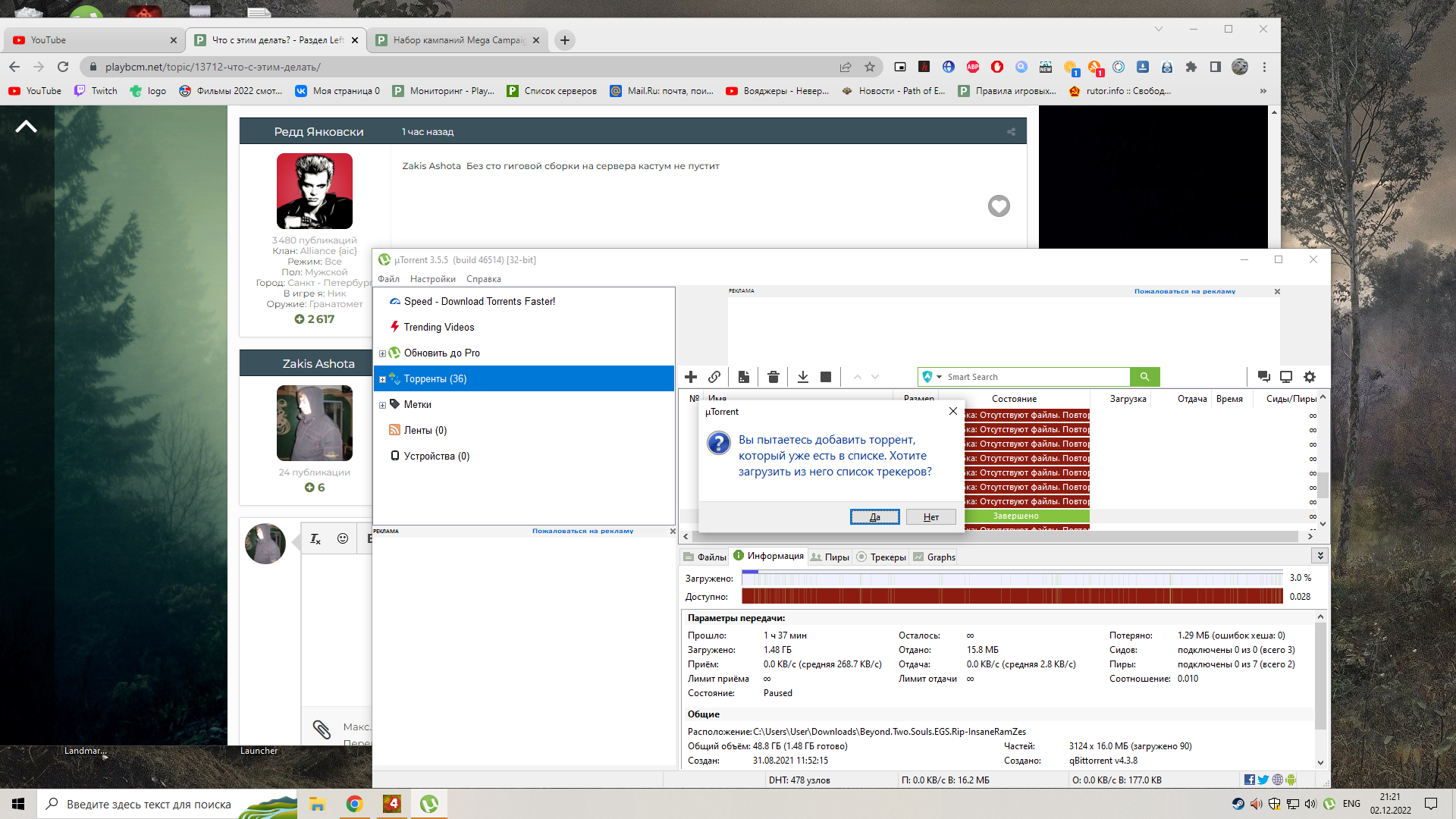Screen dimensions: 1456x819
Task: Click the share icon in post header
Action: tap(1011, 131)
